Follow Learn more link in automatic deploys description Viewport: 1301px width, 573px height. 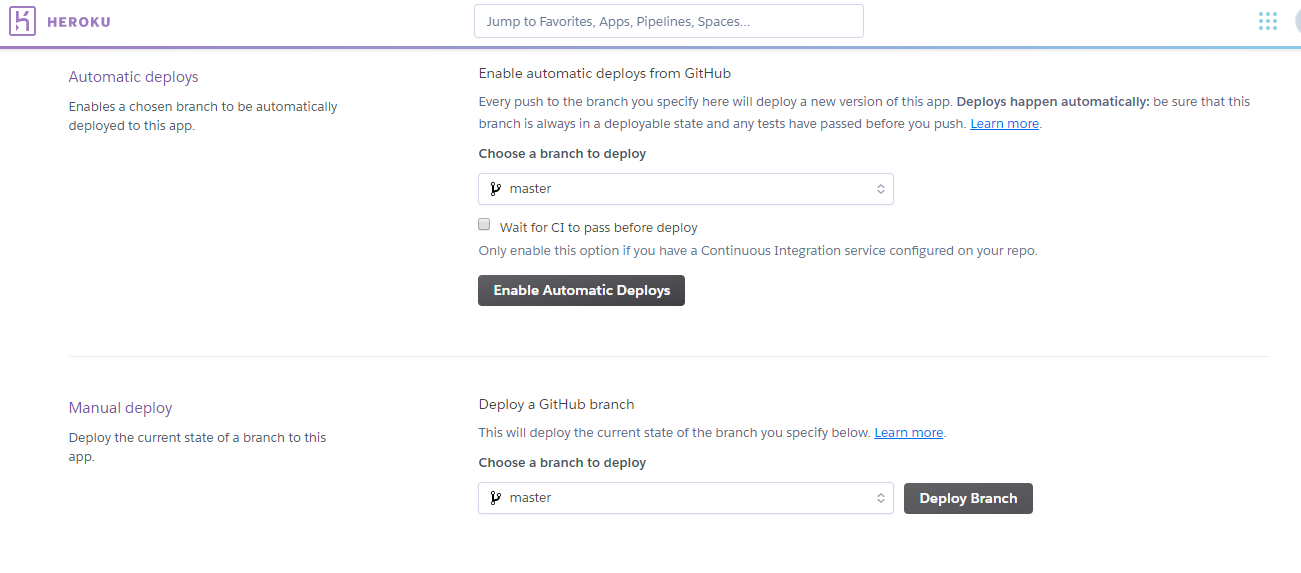[1004, 124]
